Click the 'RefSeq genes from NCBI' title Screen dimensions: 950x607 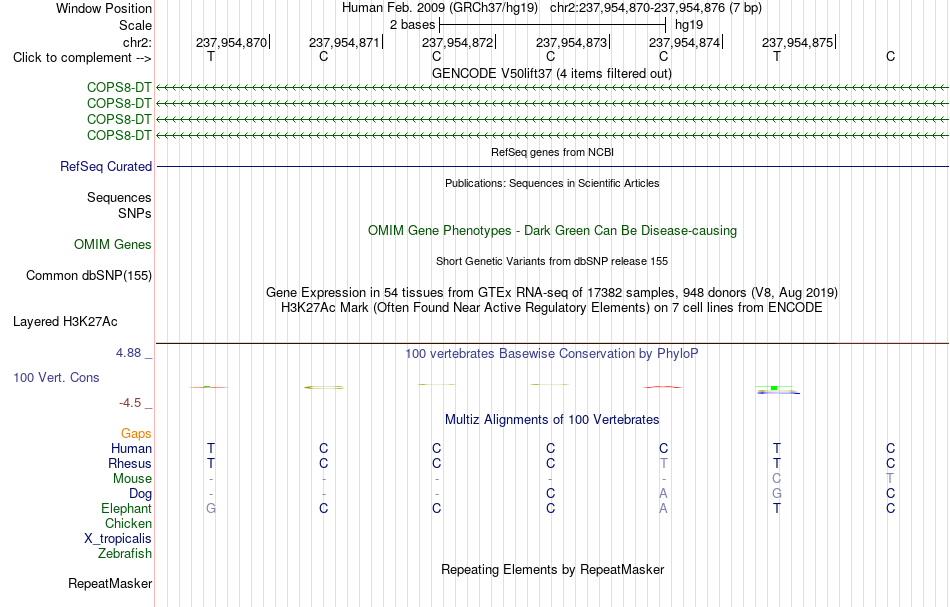[x=552, y=153]
